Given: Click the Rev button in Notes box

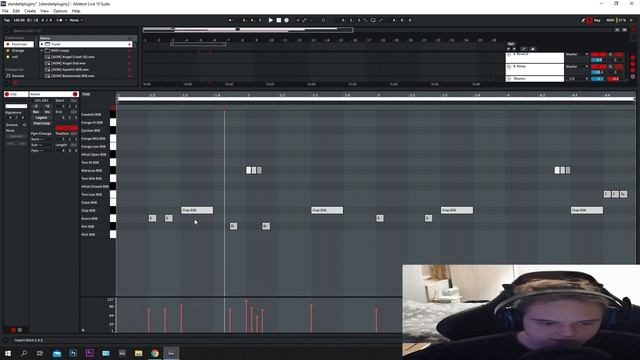Looking at the screenshot, I should click(x=36, y=112).
